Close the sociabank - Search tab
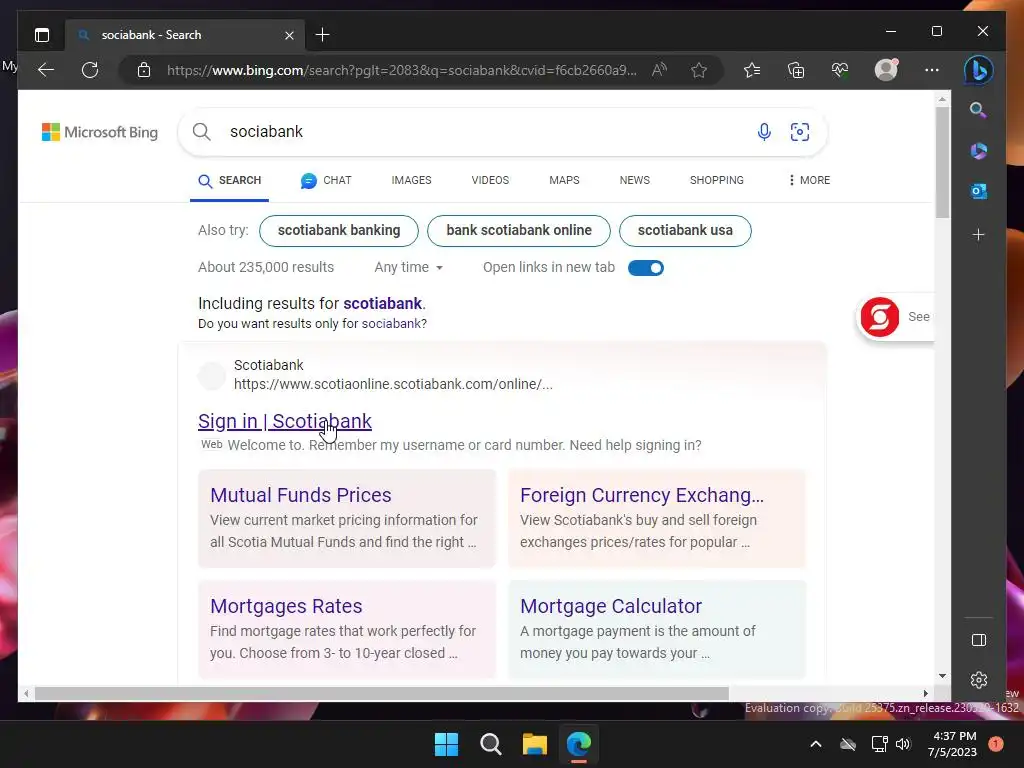Screen dimensions: 1024x768 [289, 35]
